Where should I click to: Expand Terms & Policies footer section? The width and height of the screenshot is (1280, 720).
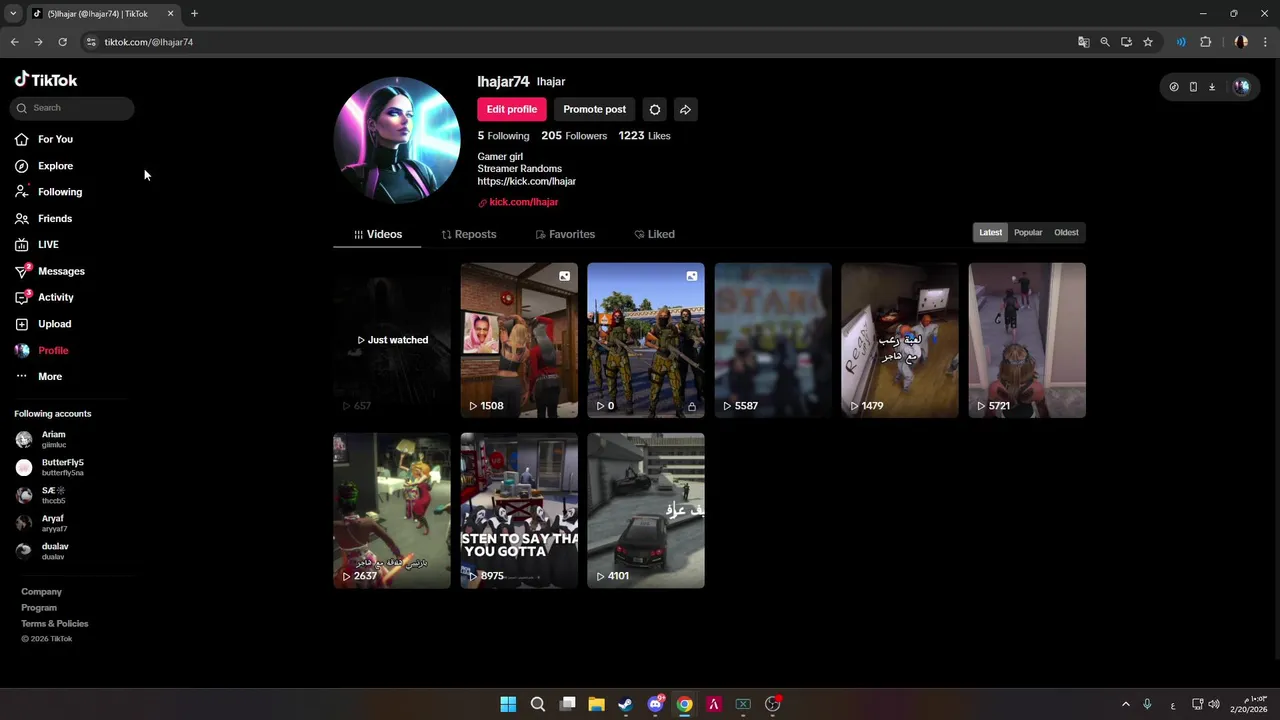click(55, 624)
